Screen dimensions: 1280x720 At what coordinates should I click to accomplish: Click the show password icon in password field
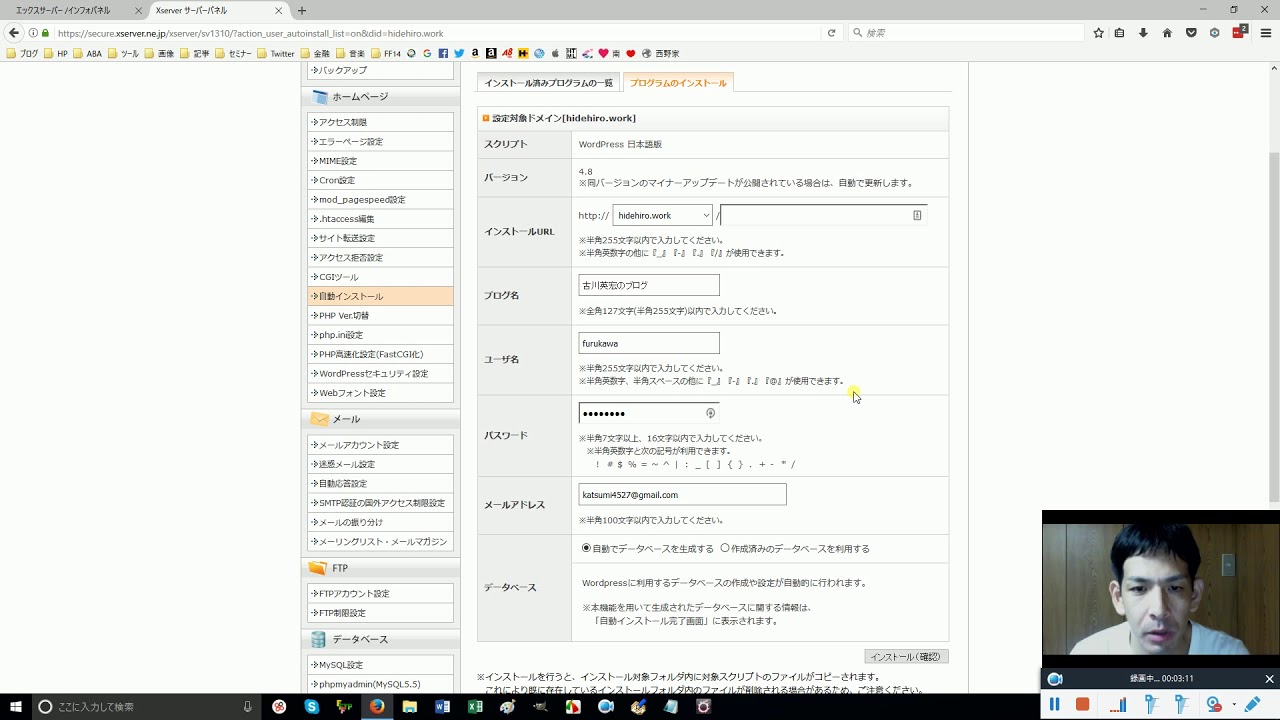click(711, 413)
